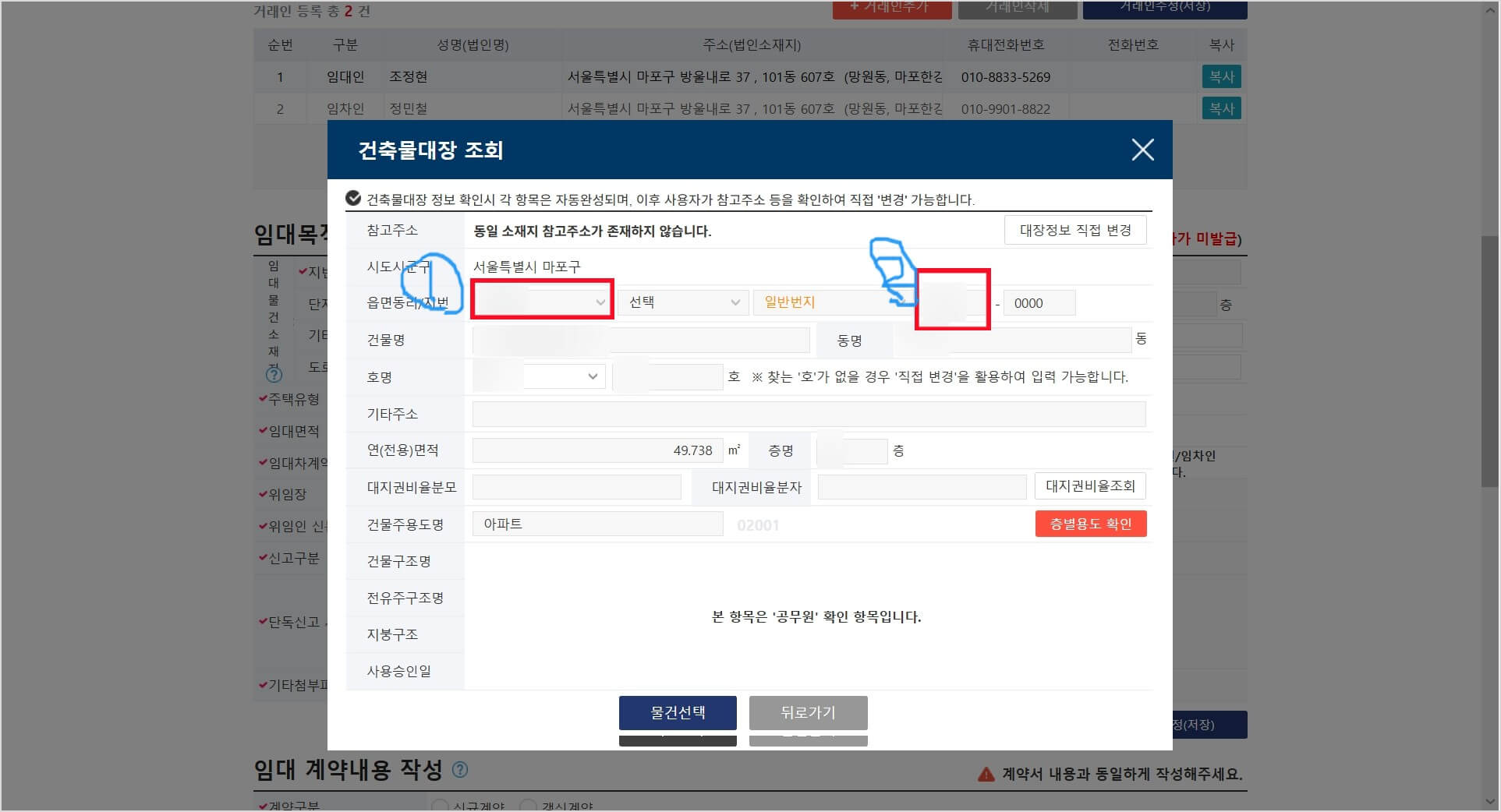Click the scroll-down arrow of the page scrollbar

tap(1489, 802)
